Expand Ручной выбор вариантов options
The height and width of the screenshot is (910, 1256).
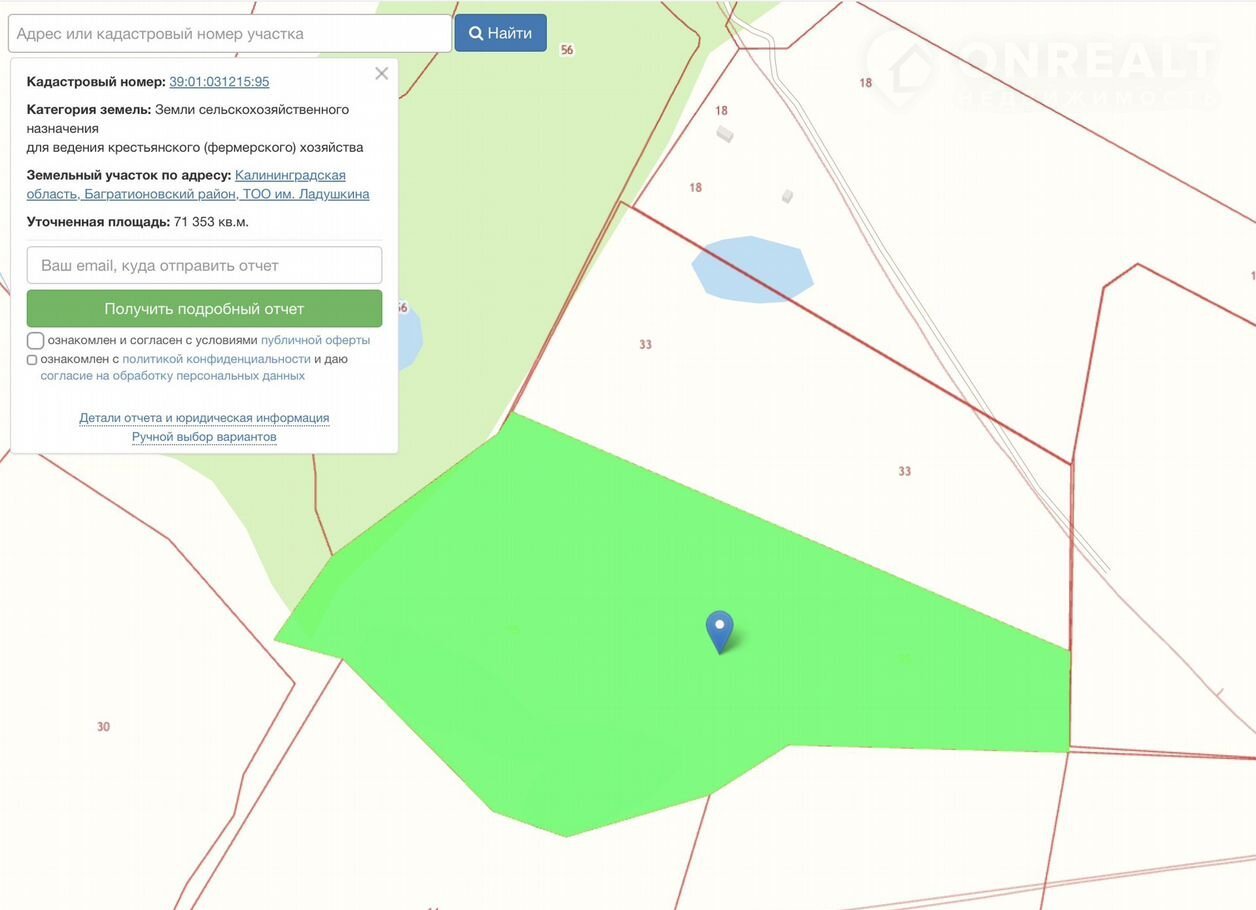[204, 437]
